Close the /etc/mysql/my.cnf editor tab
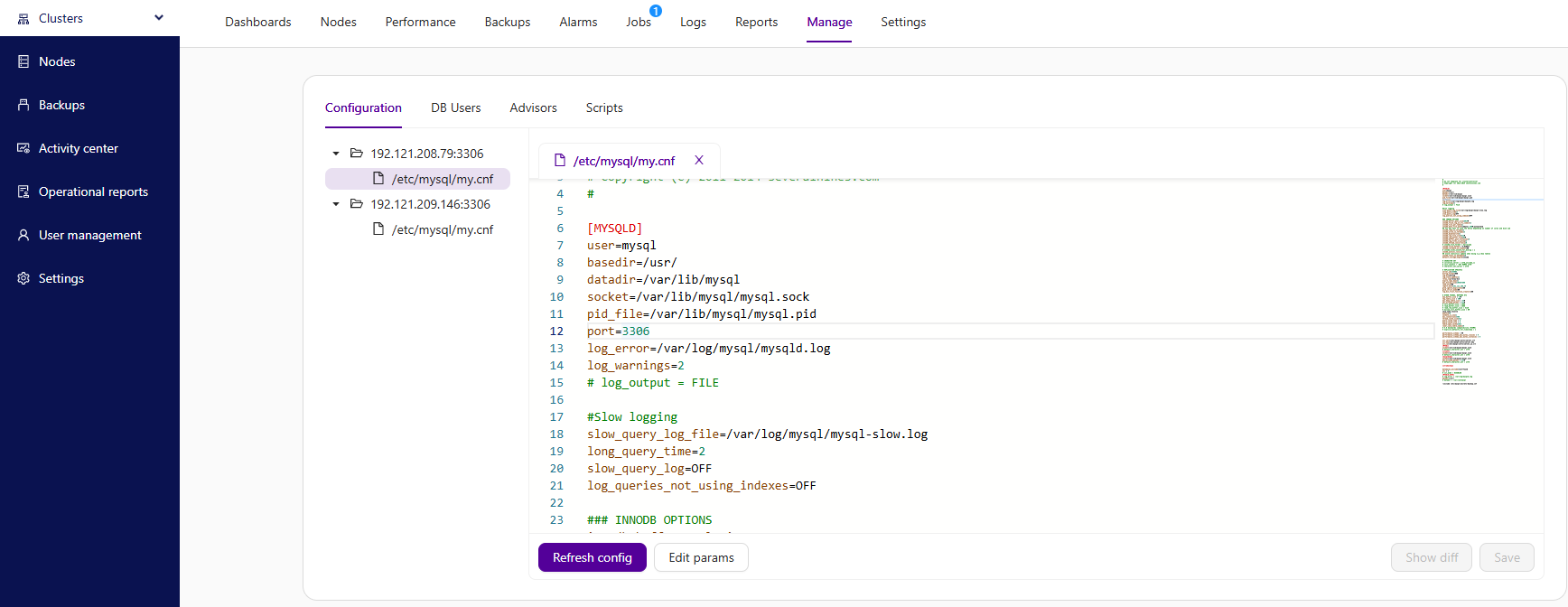The width and height of the screenshot is (1568, 607). pos(699,160)
